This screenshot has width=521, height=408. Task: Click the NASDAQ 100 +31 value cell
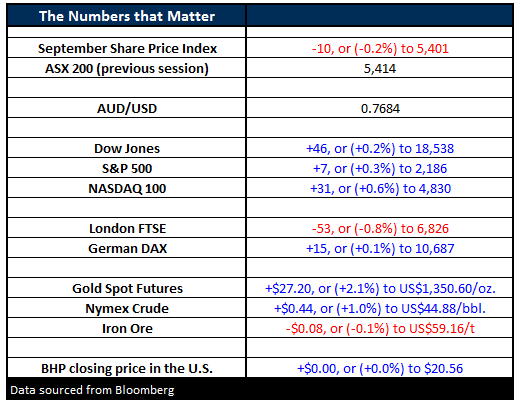point(379,188)
